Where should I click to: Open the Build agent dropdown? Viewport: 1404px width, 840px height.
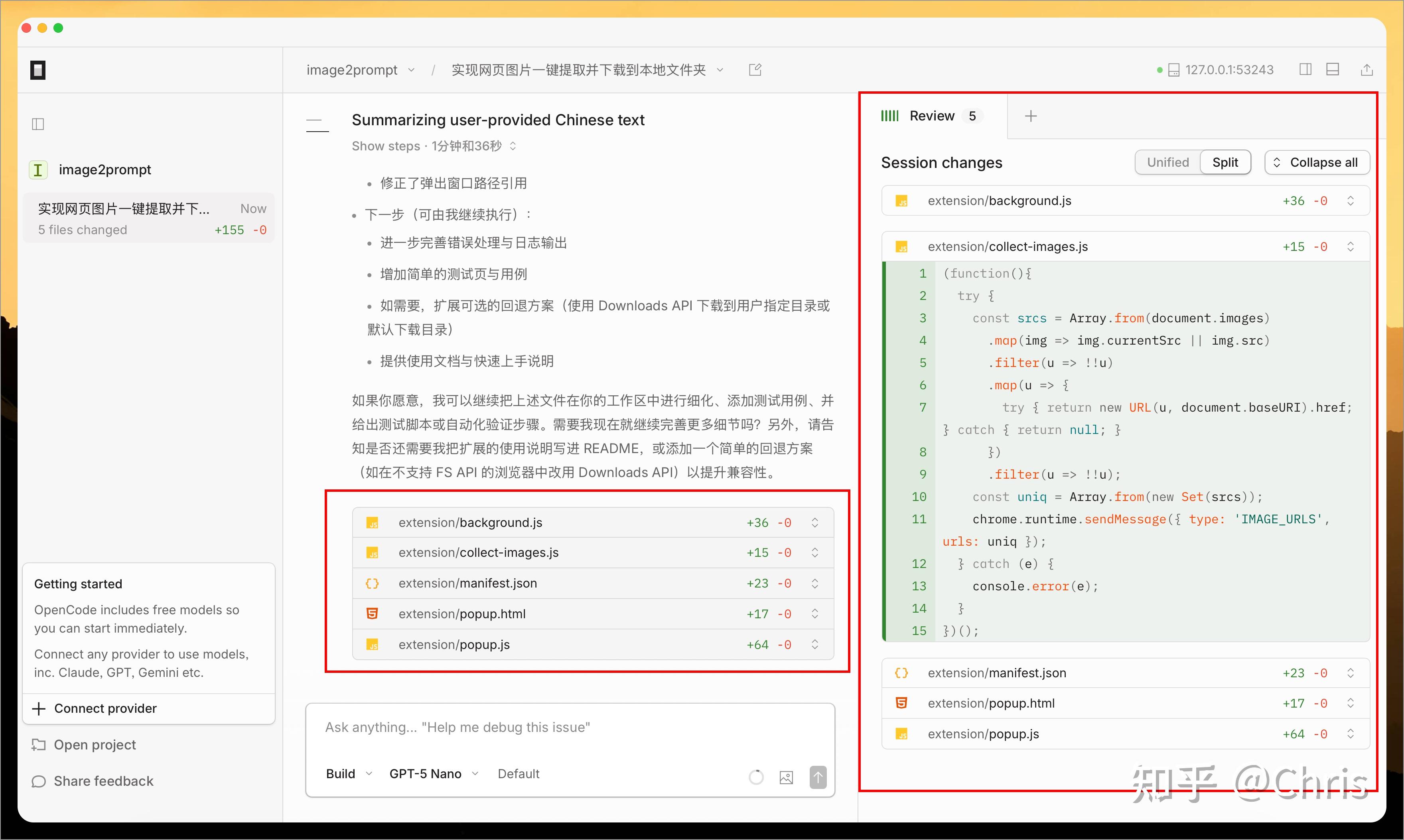pyautogui.click(x=349, y=774)
